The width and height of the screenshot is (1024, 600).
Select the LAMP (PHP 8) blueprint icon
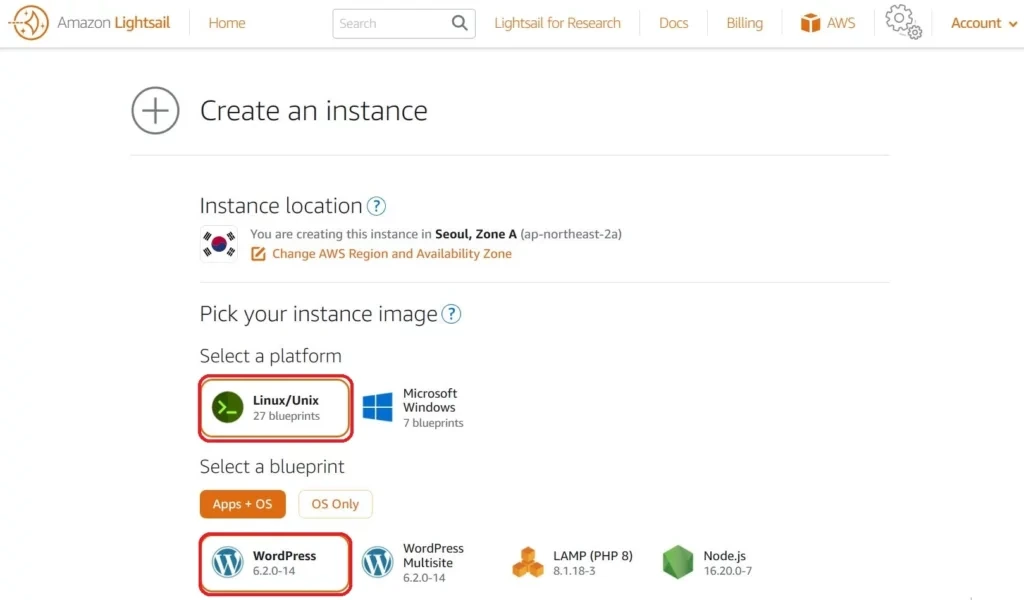click(528, 562)
